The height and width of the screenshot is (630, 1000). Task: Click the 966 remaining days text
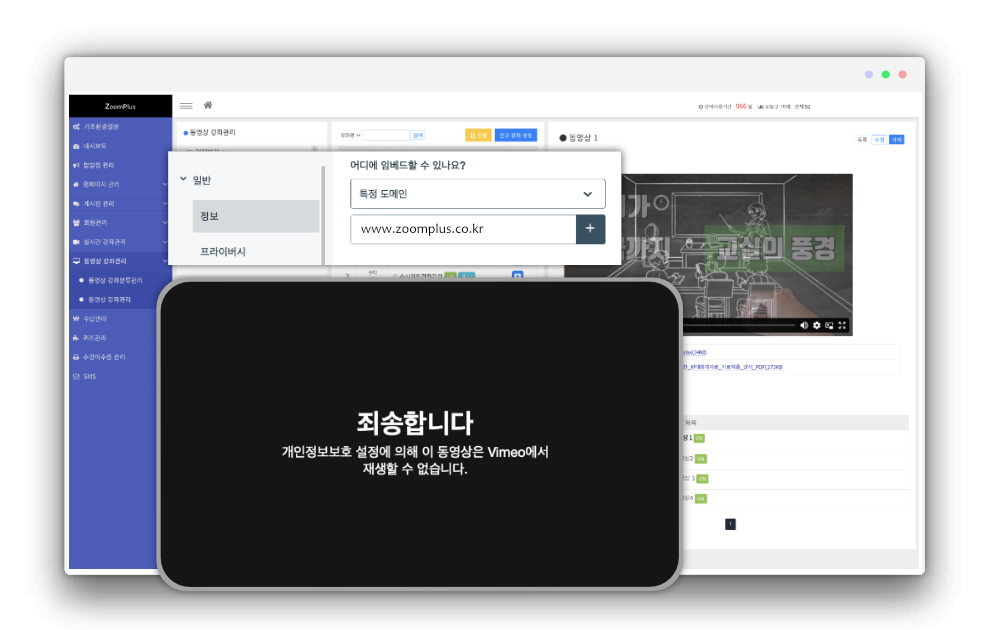pyautogui.click(x=741, y=106)
